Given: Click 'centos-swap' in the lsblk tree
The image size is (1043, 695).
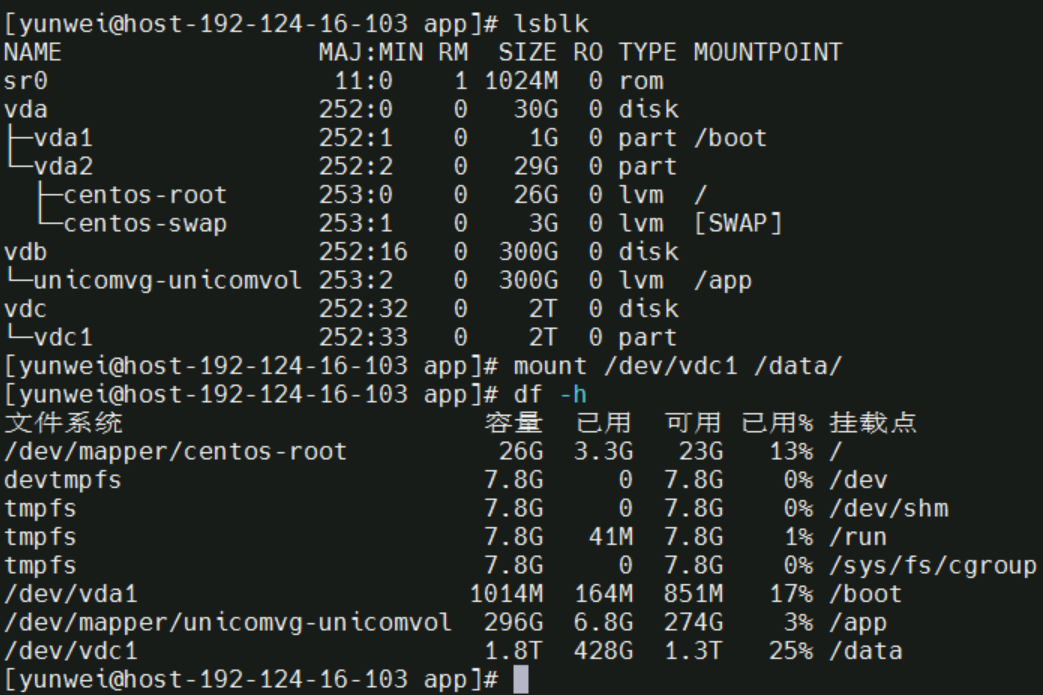Looking at the screenshot, I should point(145,223).
